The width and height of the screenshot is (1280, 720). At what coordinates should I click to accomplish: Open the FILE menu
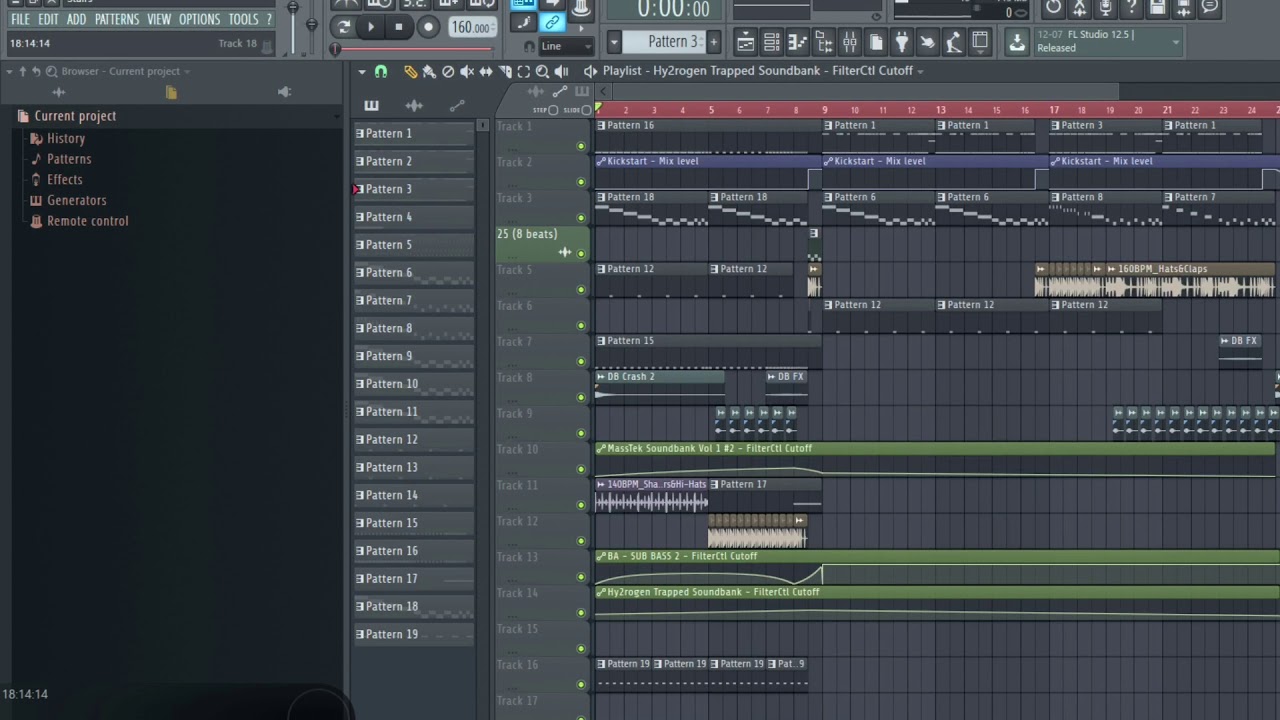[x=20, y=19]
